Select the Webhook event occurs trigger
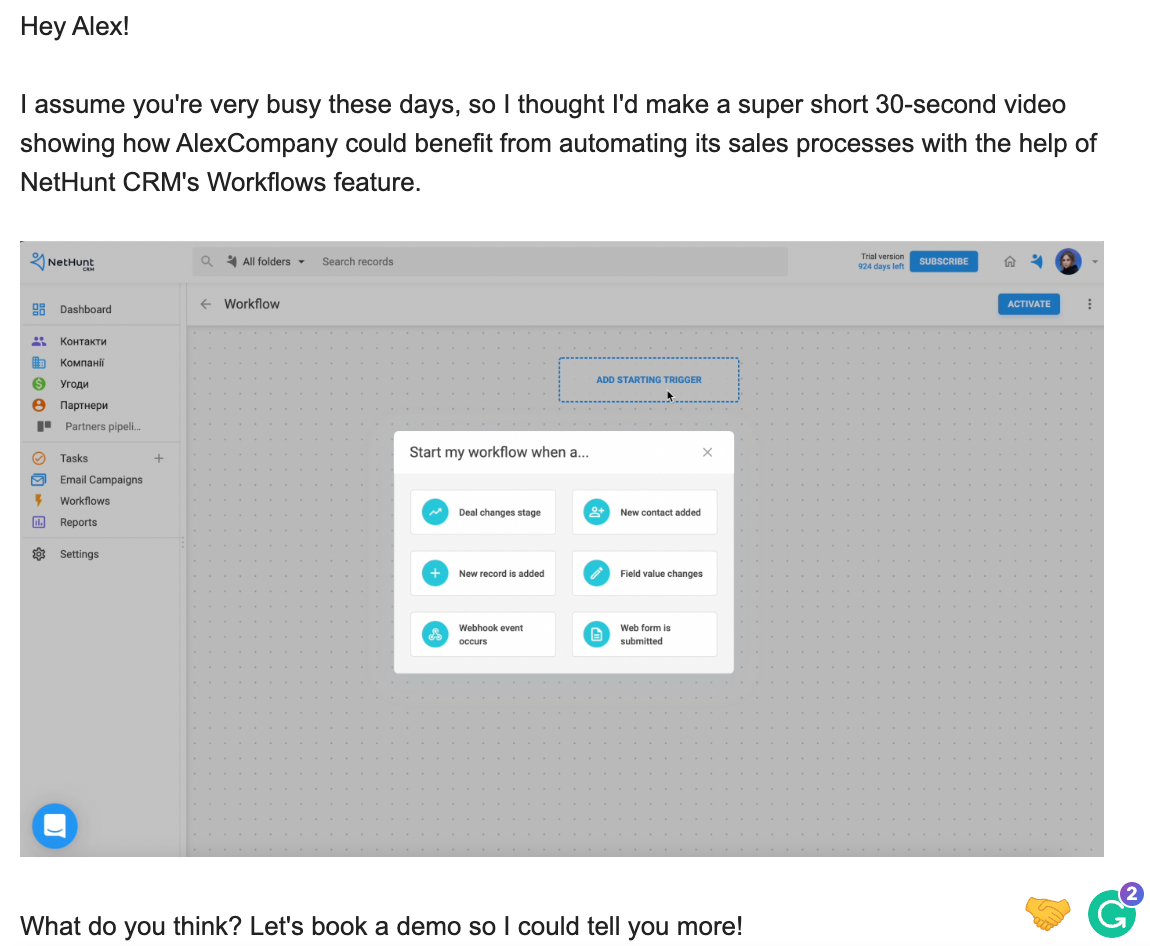Viewport: 1150px width, 946px height. [483, 634]
